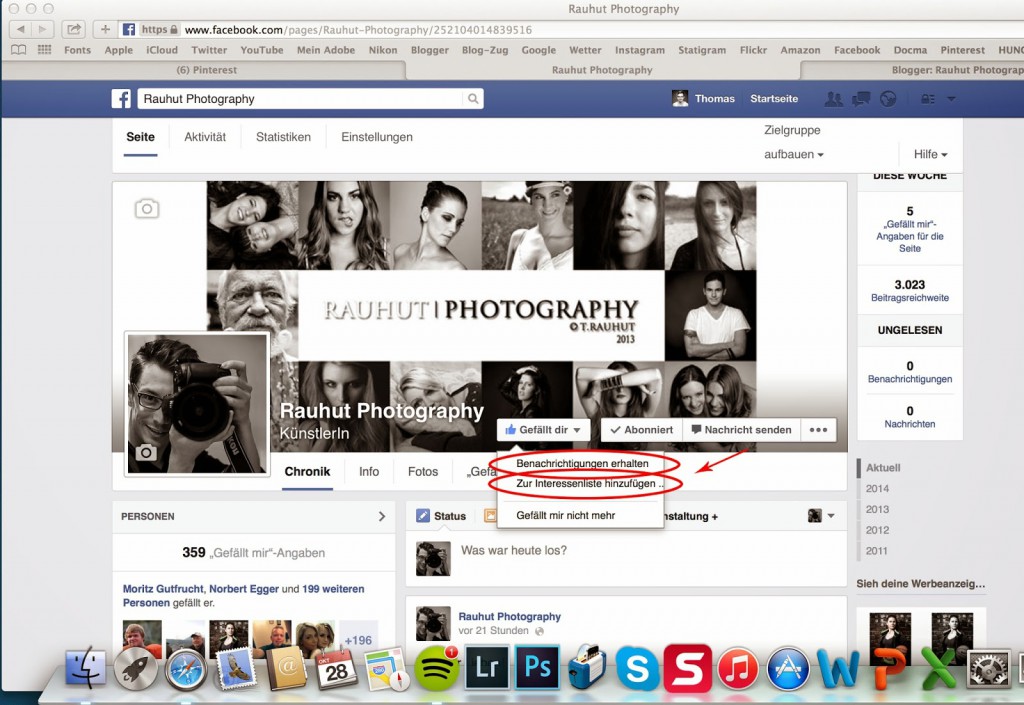The image size is (1024, 705).
Task: Switch to the Aktivität tab
Action: click(205, 137)
